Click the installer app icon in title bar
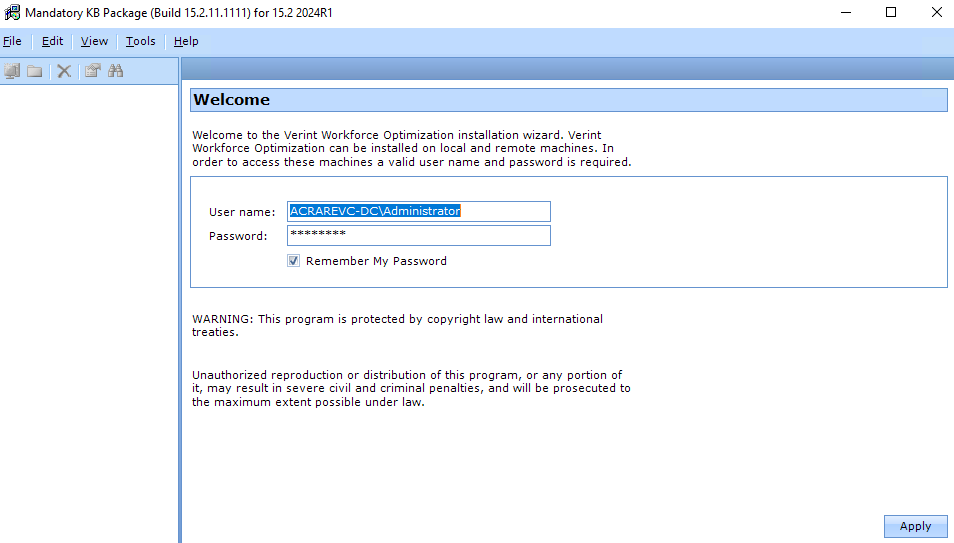This screenshot has height=543, width=954. pyautogui.click(x=12, y=13)
